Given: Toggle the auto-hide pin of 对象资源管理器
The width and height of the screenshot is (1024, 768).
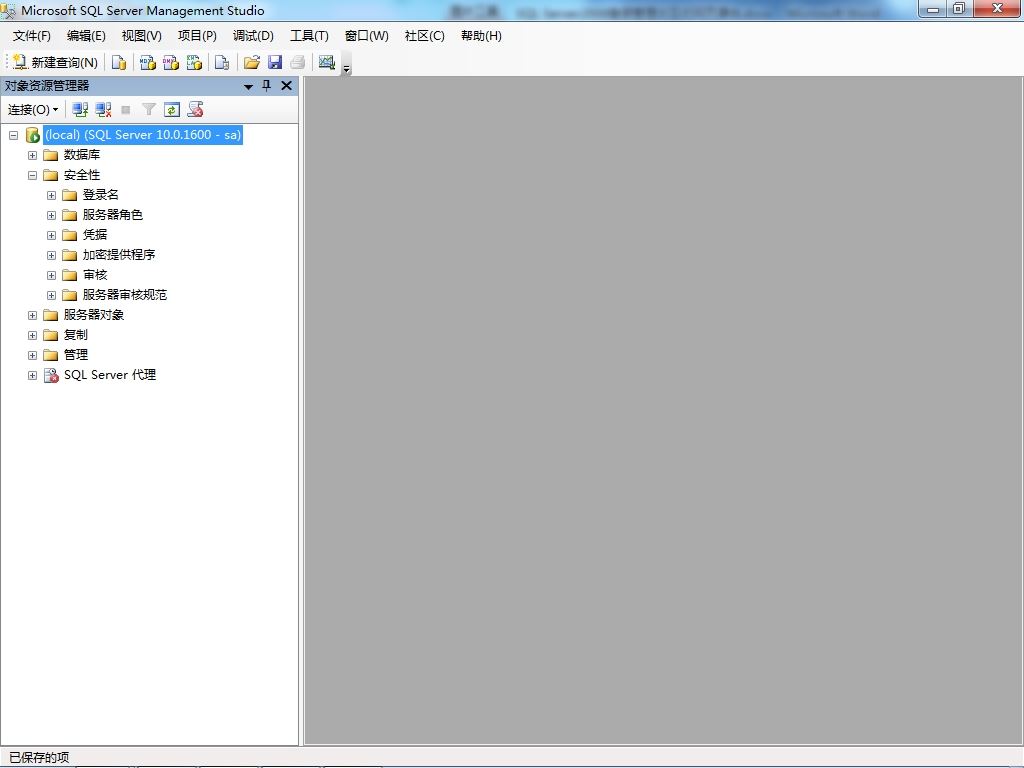Looking at the screenshot, I should [x=266, y=86].
